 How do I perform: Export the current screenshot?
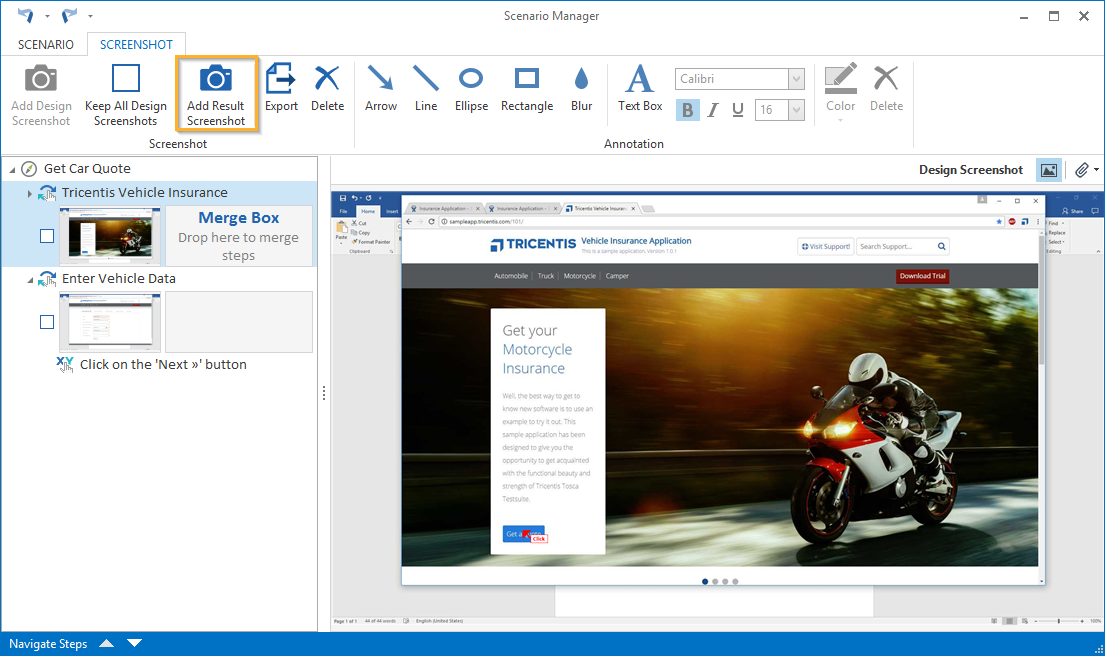pos(281,80)
